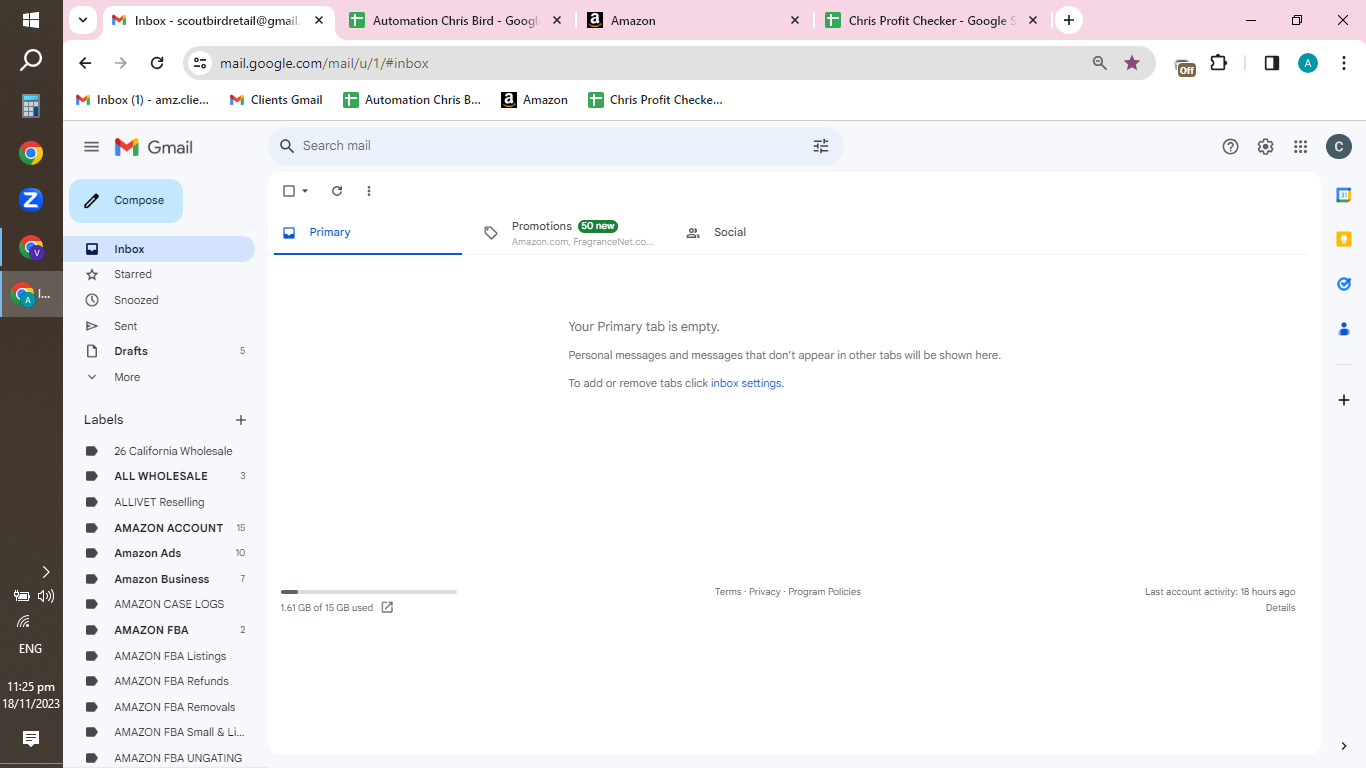1366x768 pixels.
Task: Open Privacy link in footer
Action: (x=764, y=592)
